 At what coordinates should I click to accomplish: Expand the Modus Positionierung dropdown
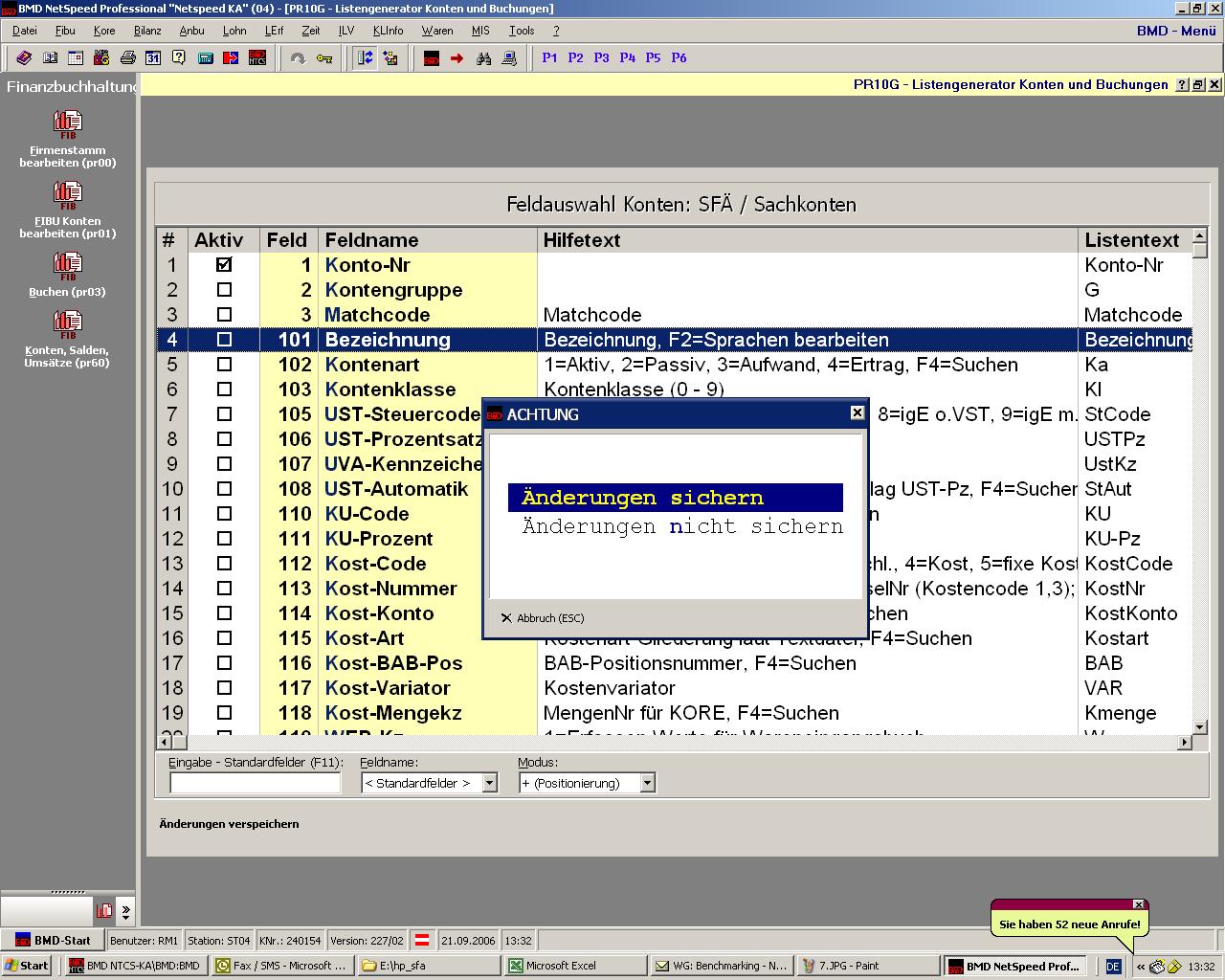click(647, 783)
